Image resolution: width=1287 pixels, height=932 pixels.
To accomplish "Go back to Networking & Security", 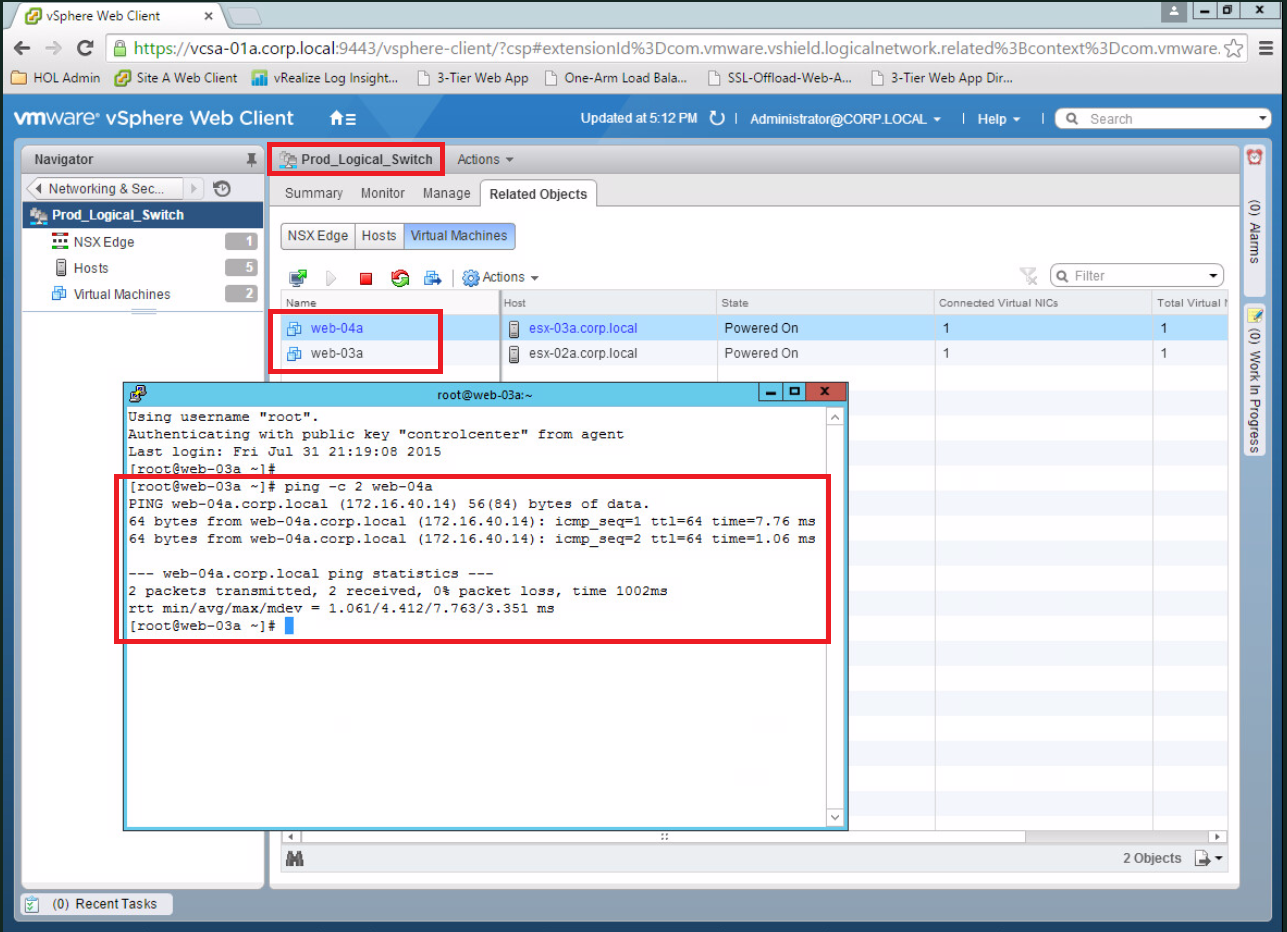I will pos(105,188).
